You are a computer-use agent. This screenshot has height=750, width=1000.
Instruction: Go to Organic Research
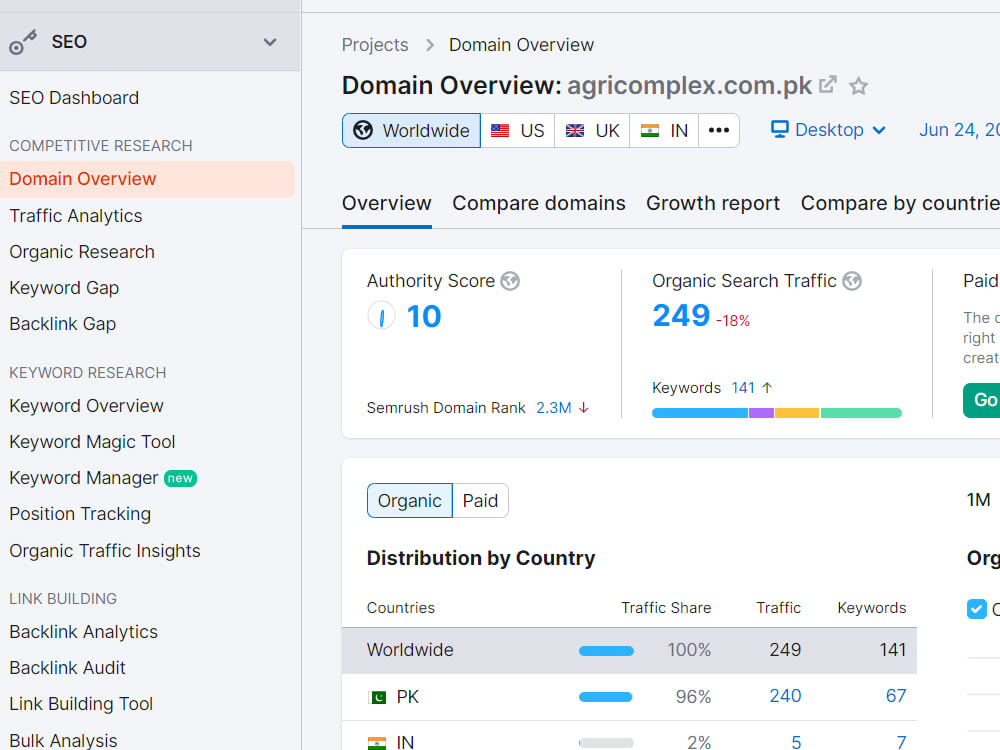tap(82, 252)
